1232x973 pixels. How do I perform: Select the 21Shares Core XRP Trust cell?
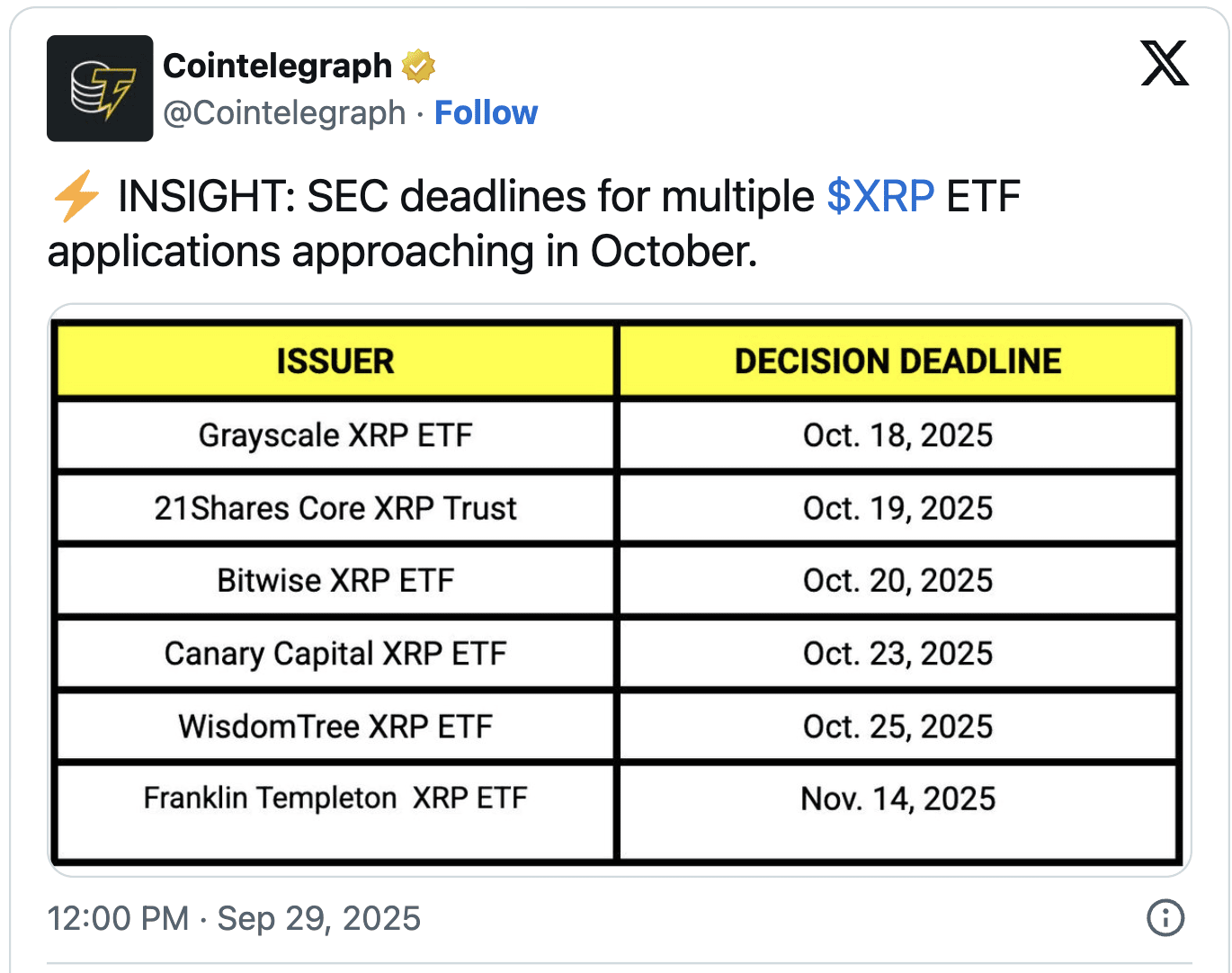tap(335, 508)
